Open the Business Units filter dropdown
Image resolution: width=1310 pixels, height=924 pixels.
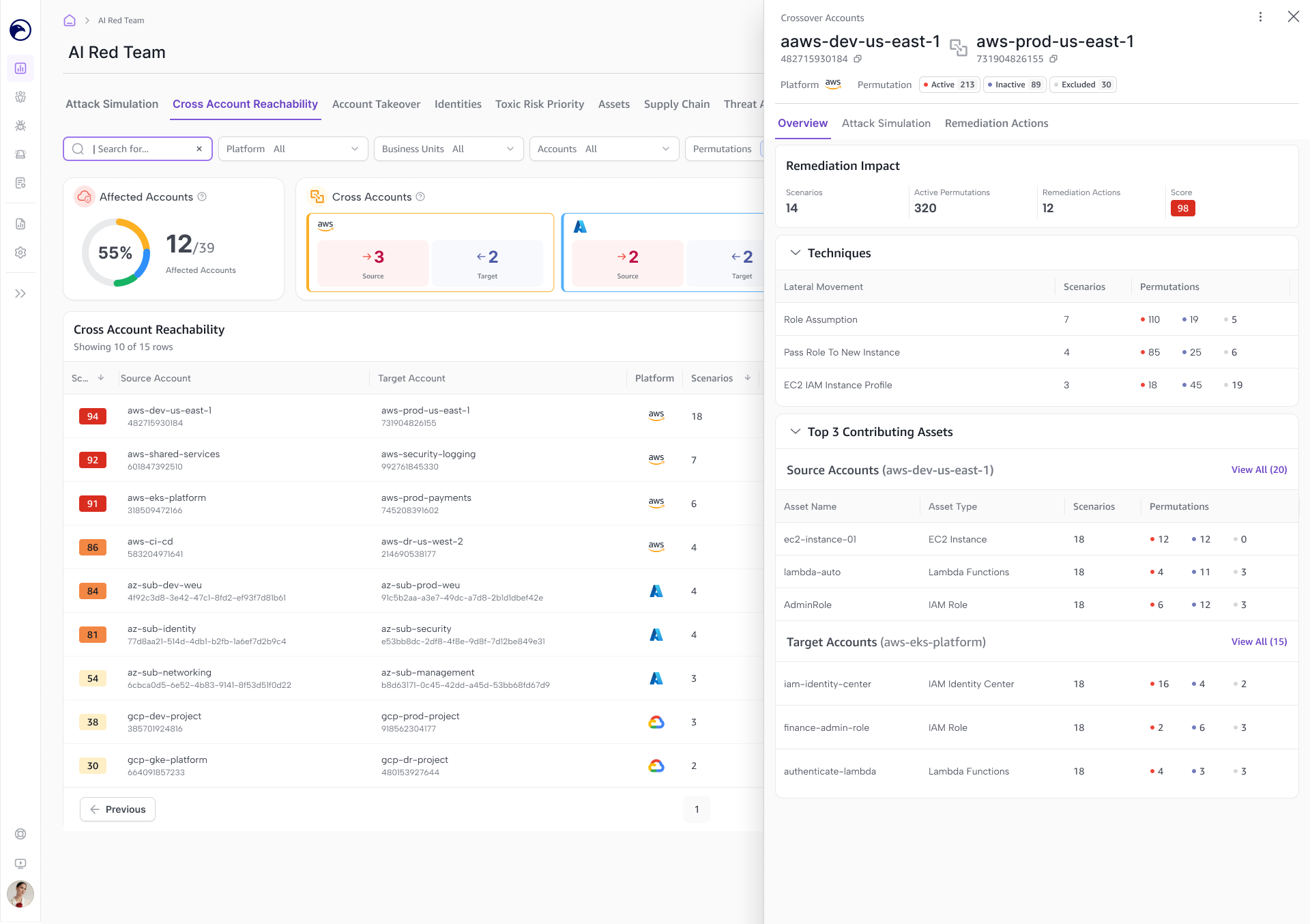click(448, 149)
